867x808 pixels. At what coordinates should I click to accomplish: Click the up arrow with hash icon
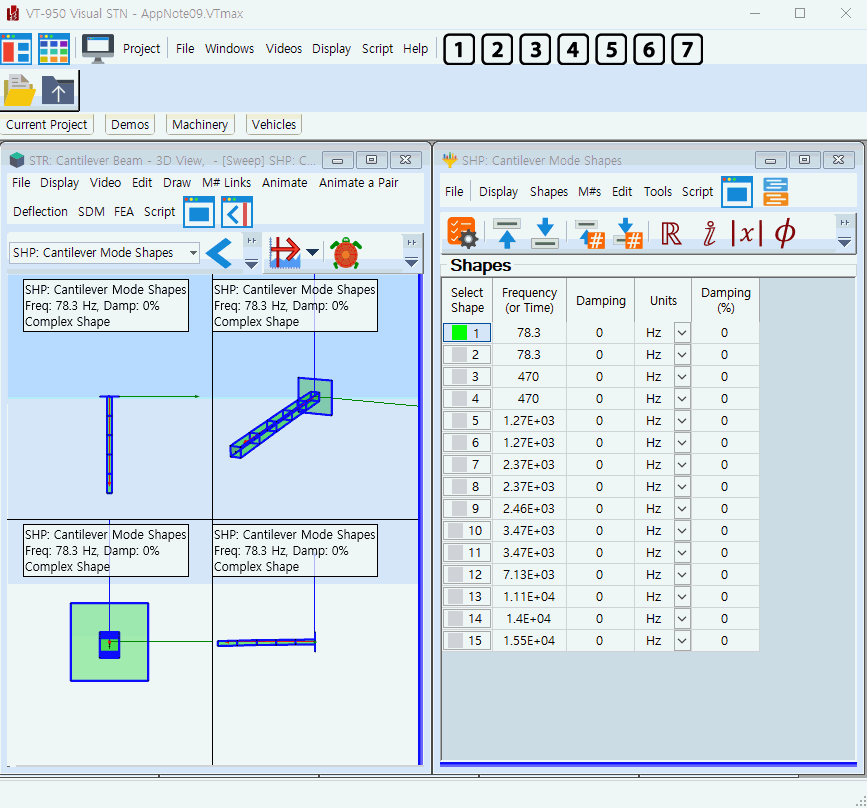click(x=589, y=234)
